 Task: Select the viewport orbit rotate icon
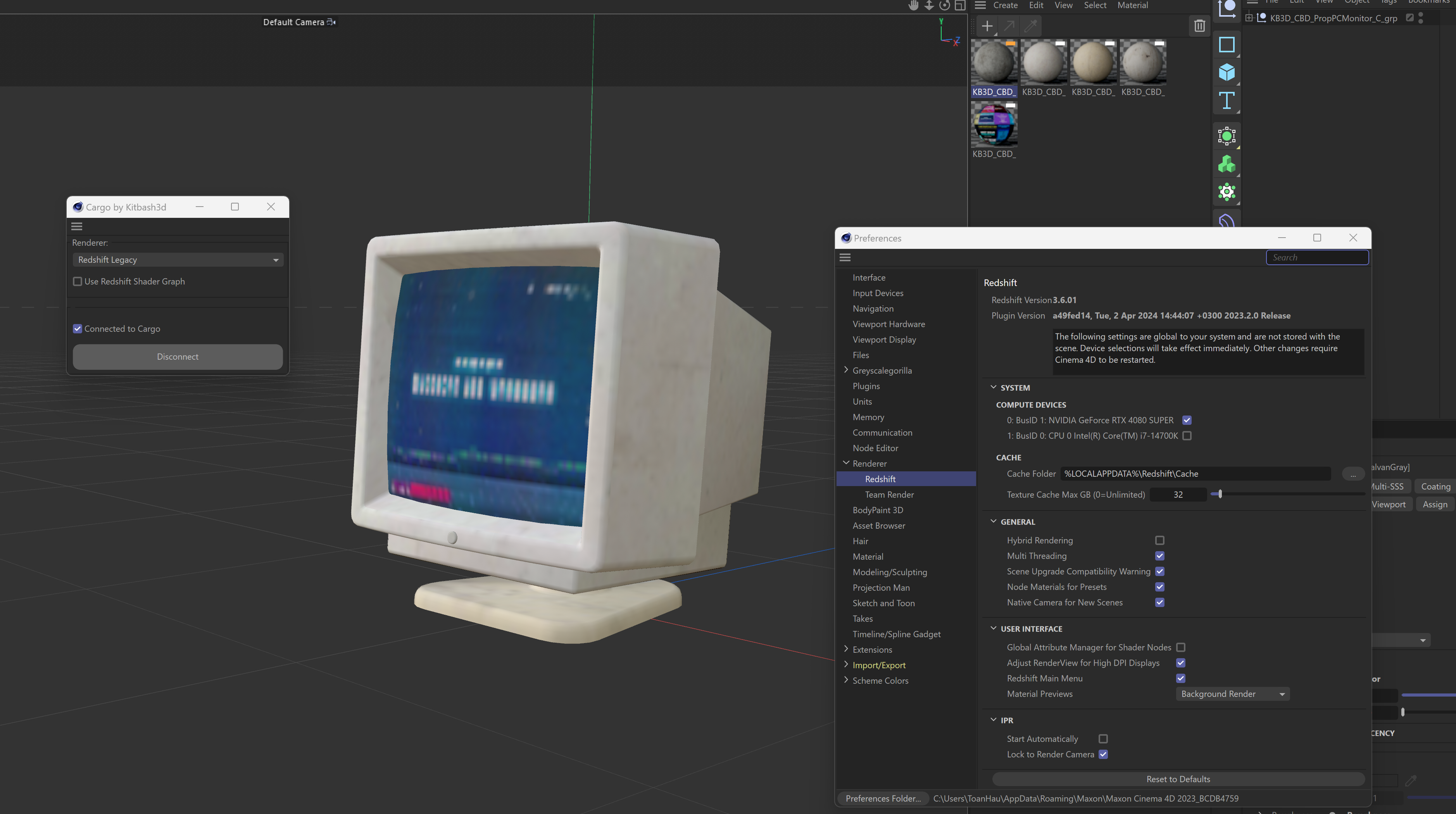(944, 6)
